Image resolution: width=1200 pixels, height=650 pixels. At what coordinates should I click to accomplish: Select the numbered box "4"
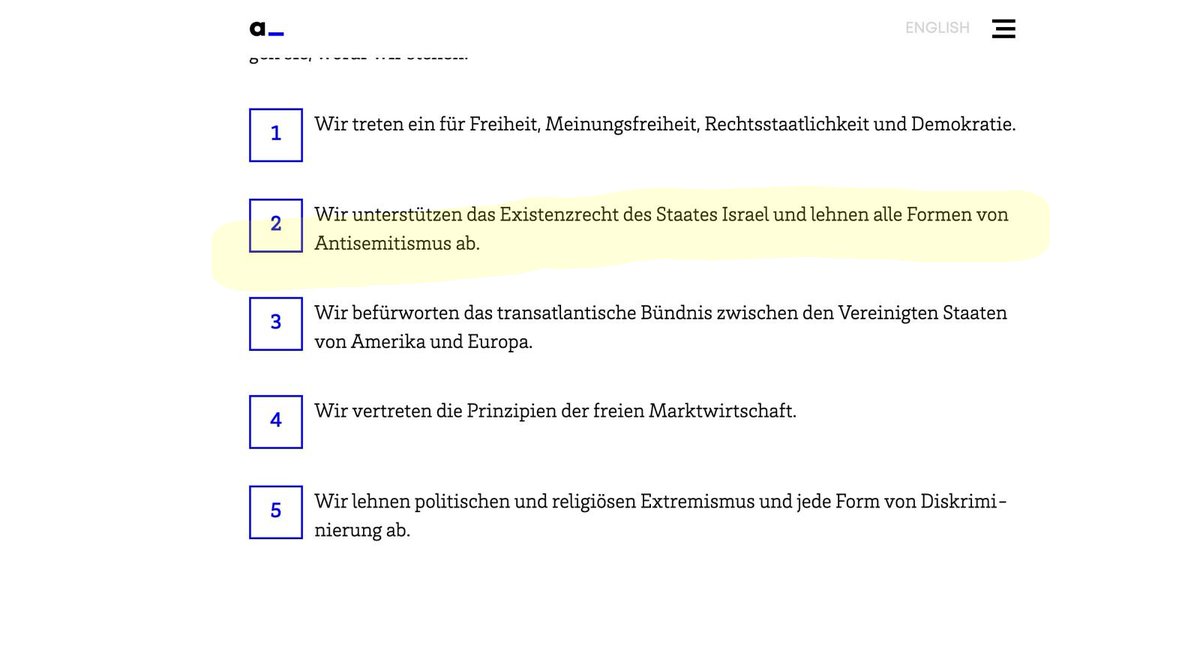275,421
